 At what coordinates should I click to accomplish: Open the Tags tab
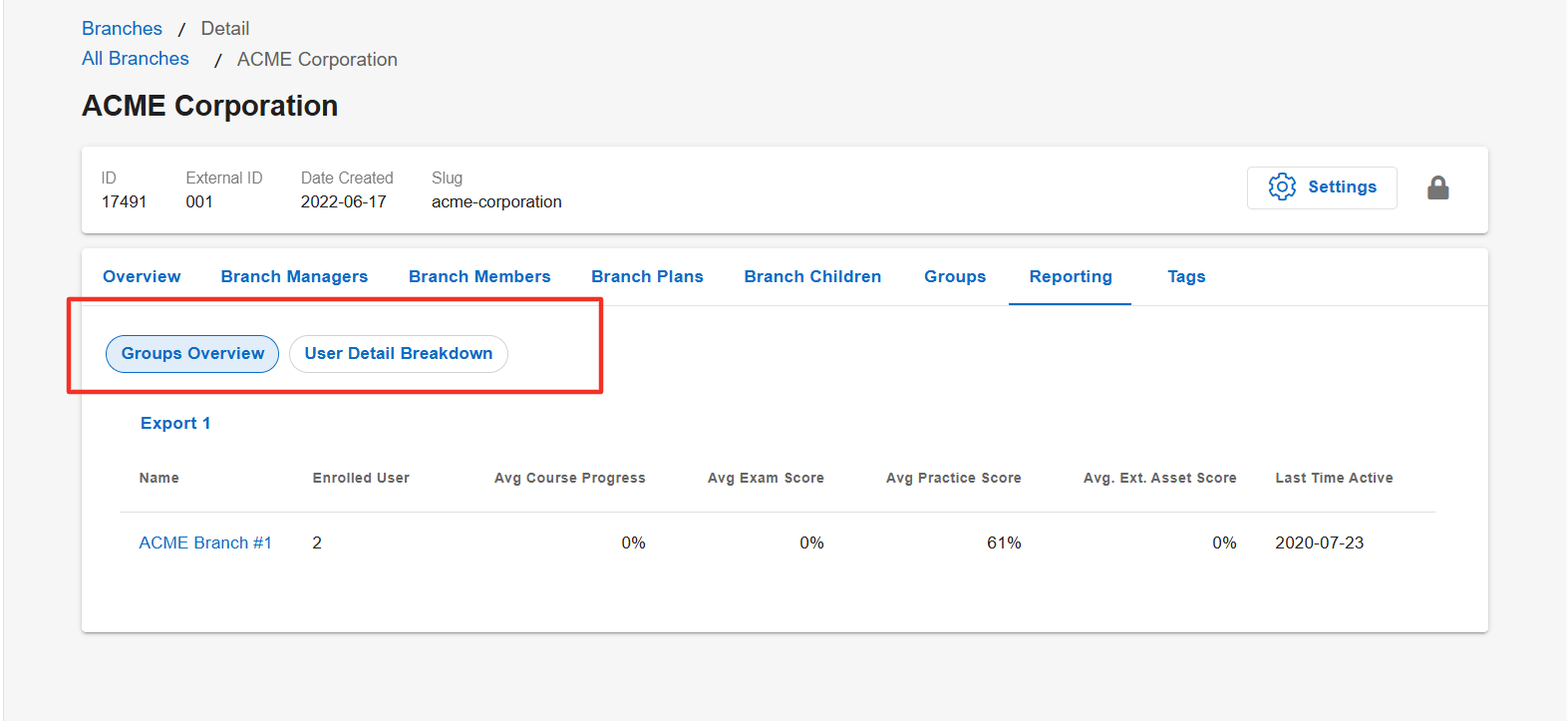pos(1186,276)
